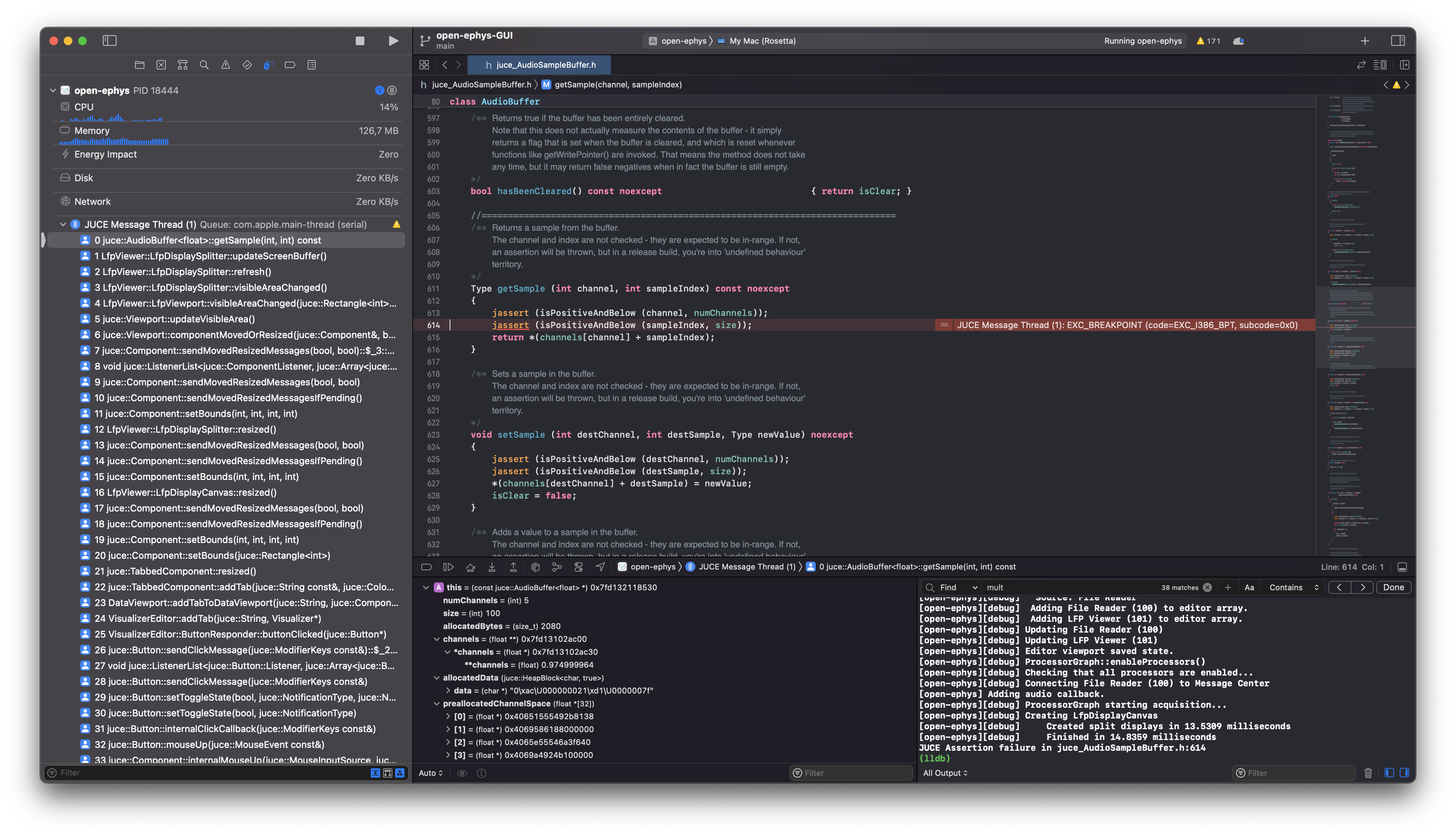Open the Auto variables scope popup
The height and width of the screenshot is (836, 1456).
(431, 773)
